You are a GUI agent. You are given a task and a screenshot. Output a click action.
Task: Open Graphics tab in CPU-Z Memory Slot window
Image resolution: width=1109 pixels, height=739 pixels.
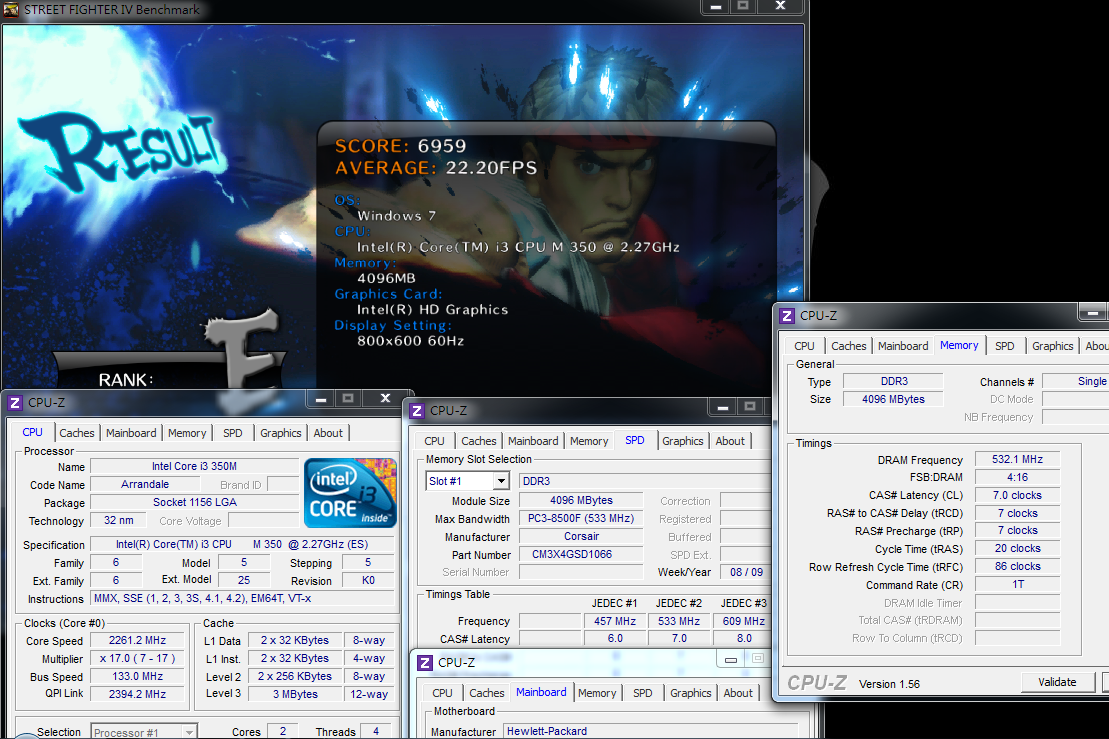point(683,441)
